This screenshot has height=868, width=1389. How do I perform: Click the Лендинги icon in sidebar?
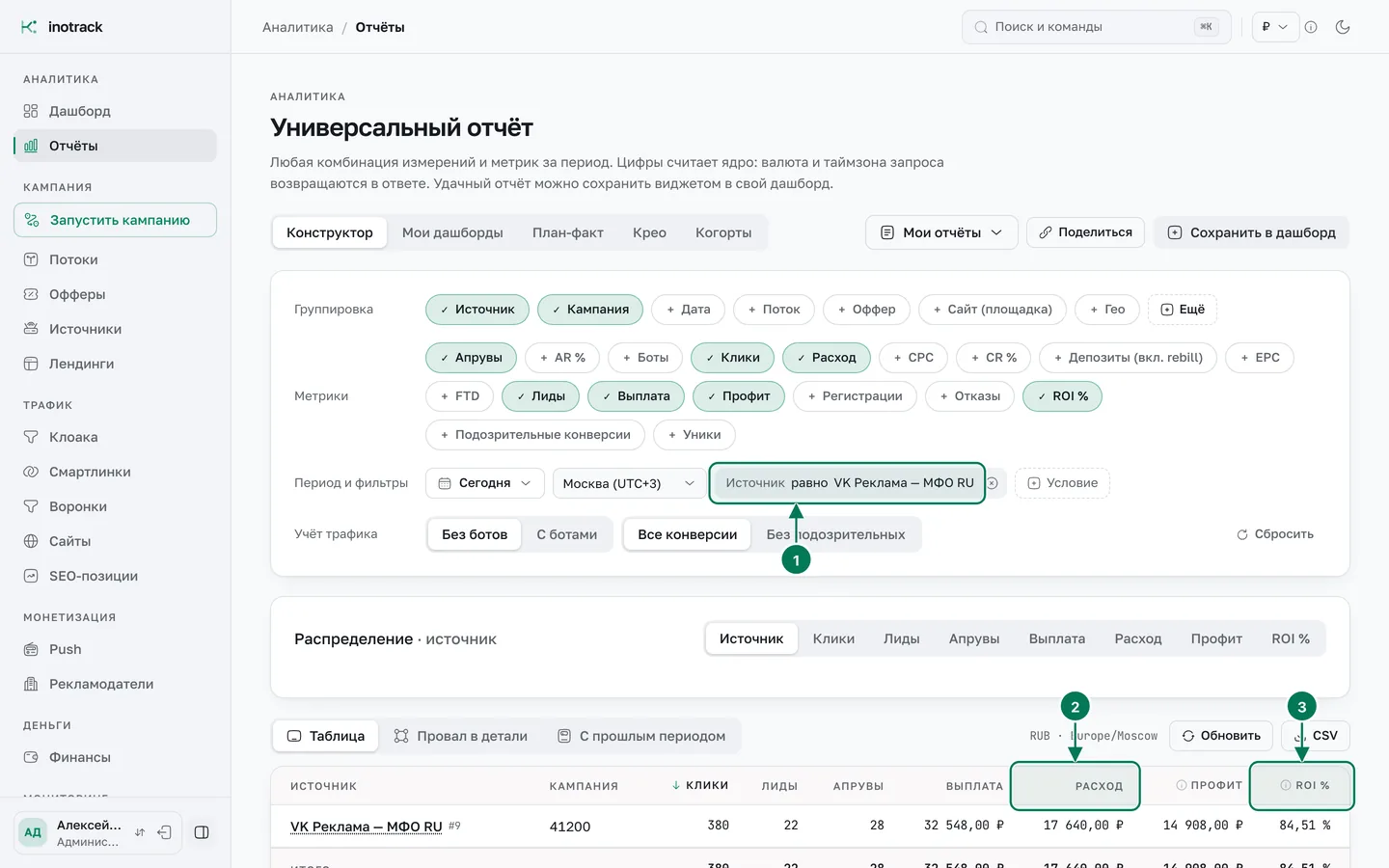click(x=31, y=364)
